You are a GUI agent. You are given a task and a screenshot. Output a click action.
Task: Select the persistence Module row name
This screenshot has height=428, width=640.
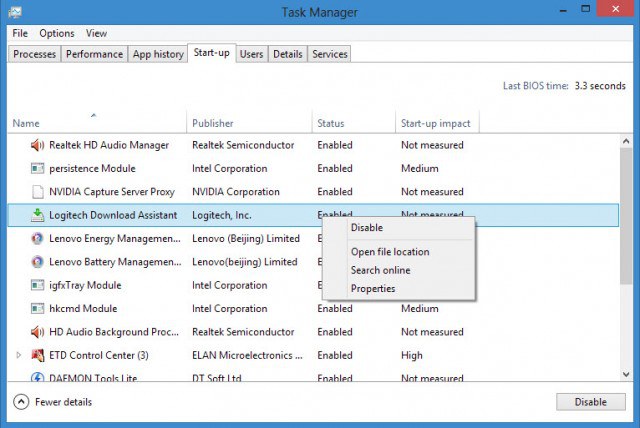pos(92,168)
